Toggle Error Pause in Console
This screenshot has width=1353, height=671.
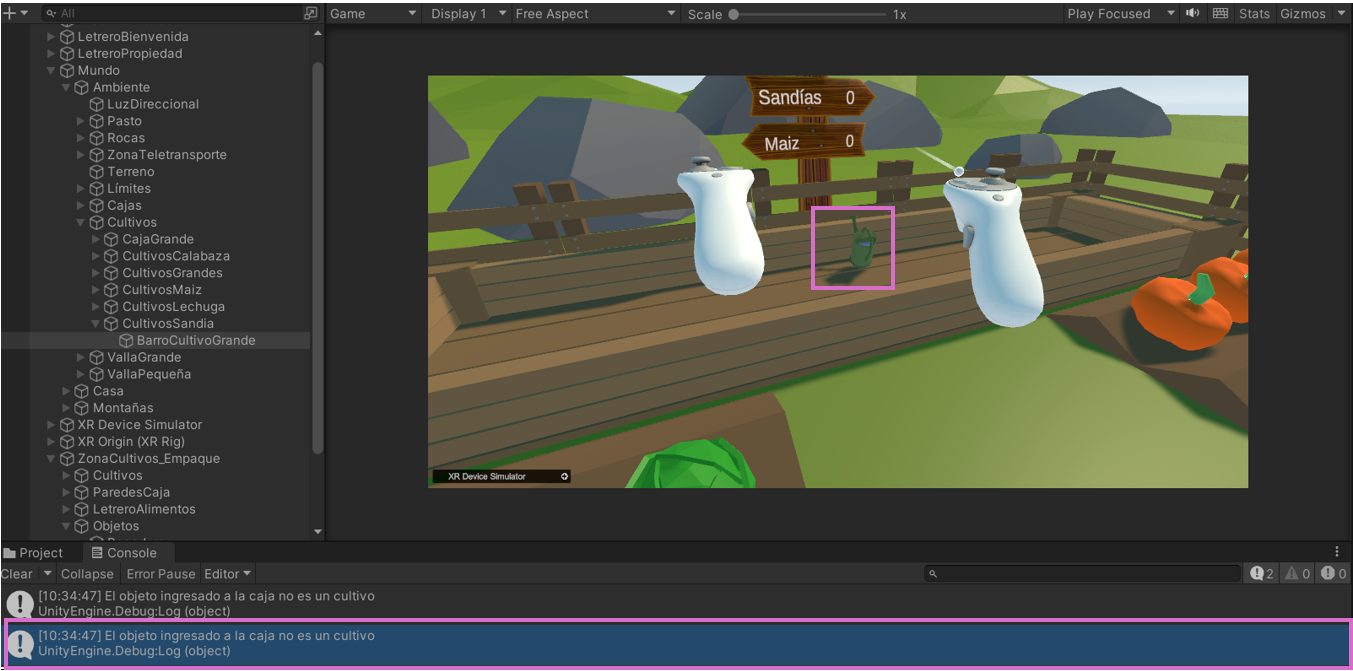click(x=161, y=574)
